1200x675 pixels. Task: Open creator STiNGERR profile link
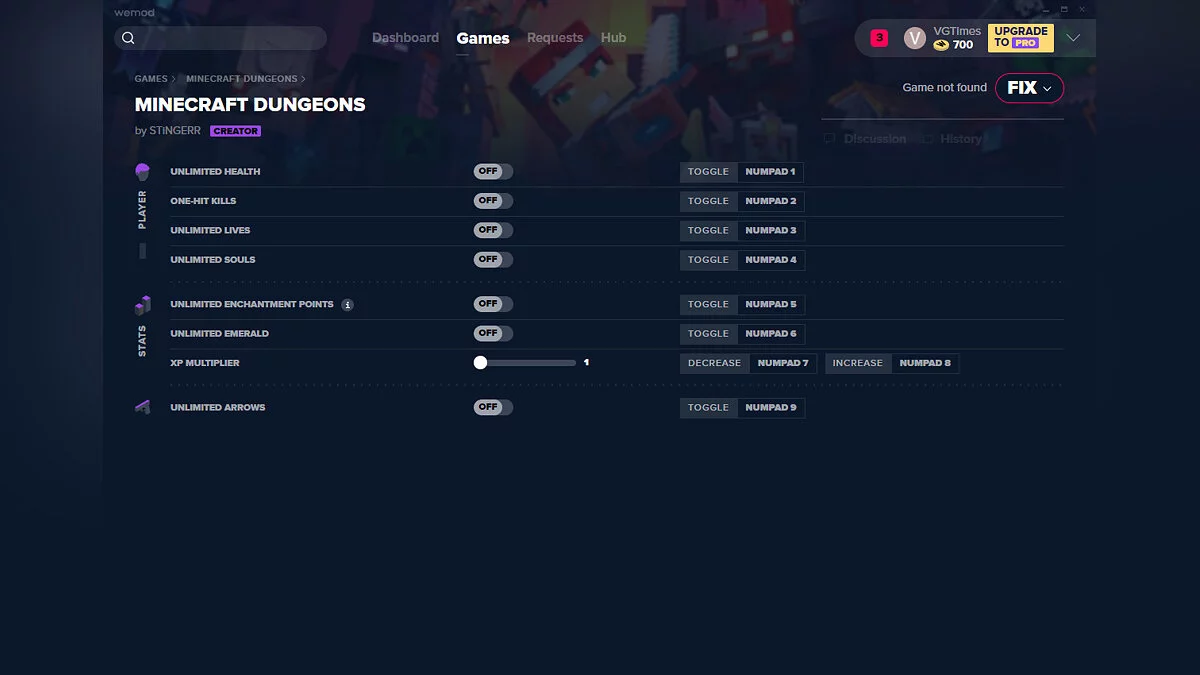click(175, 131)
